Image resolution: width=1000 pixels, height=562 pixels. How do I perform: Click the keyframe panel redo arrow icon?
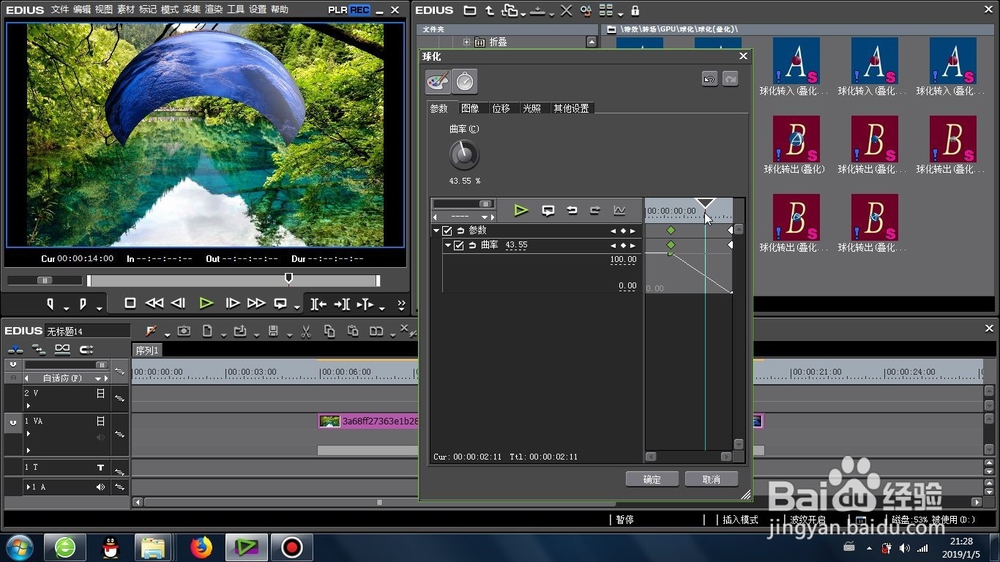pos(594,211)
